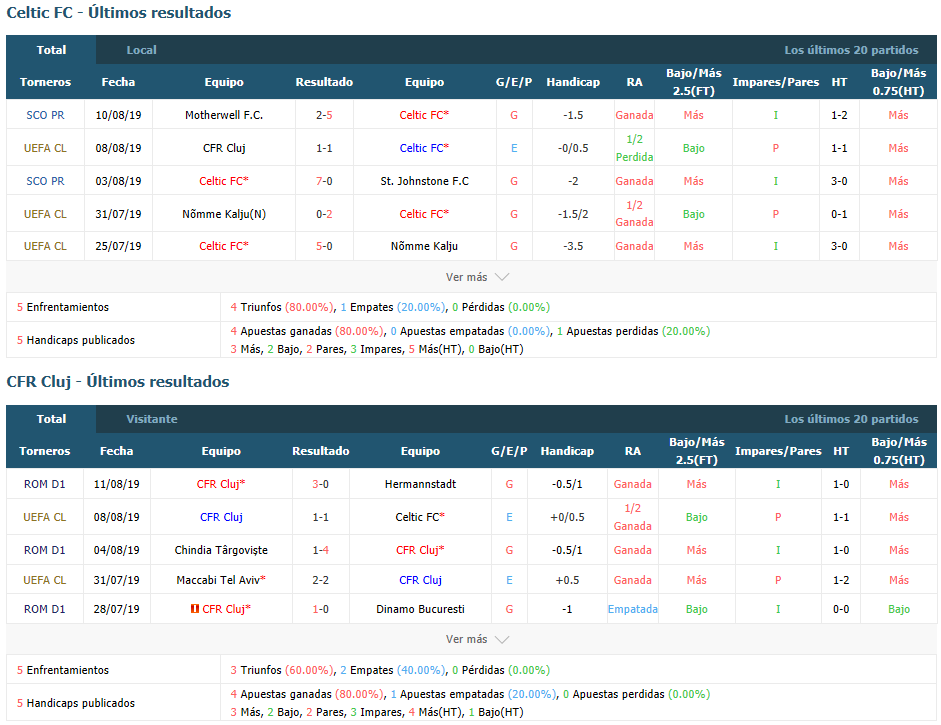Select the Total tab in CFR Cluj section
941x725 pixels.
(51, 419)
